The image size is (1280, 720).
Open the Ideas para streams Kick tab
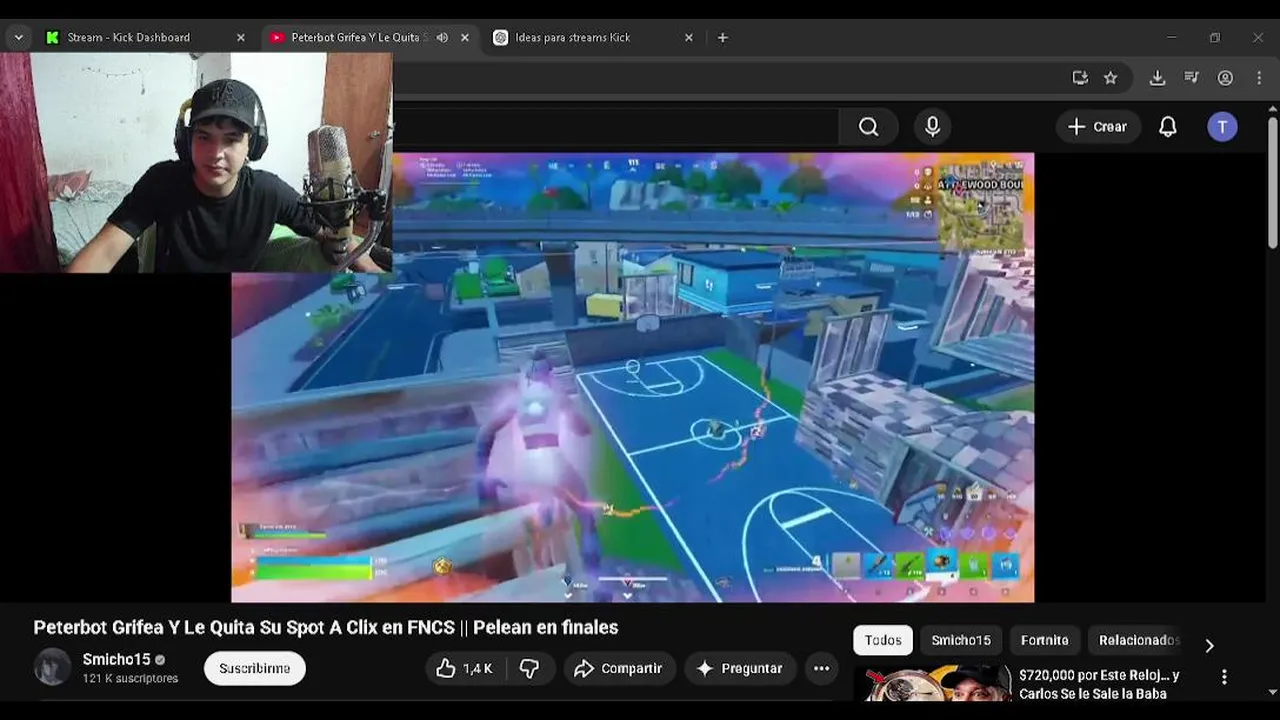pyautogui.click(x=572, y=37)
